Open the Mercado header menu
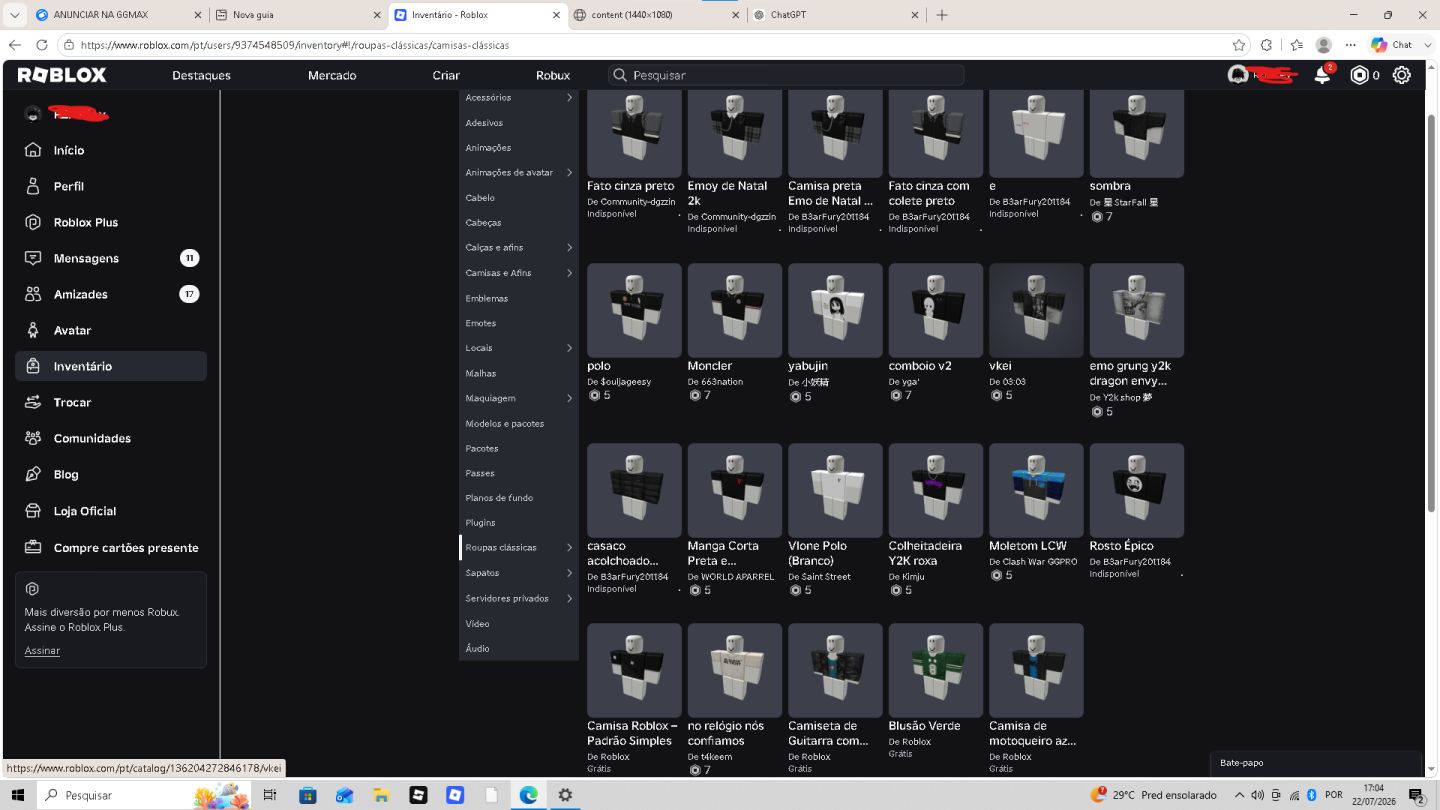1440x810 pixels. [332, 75]
